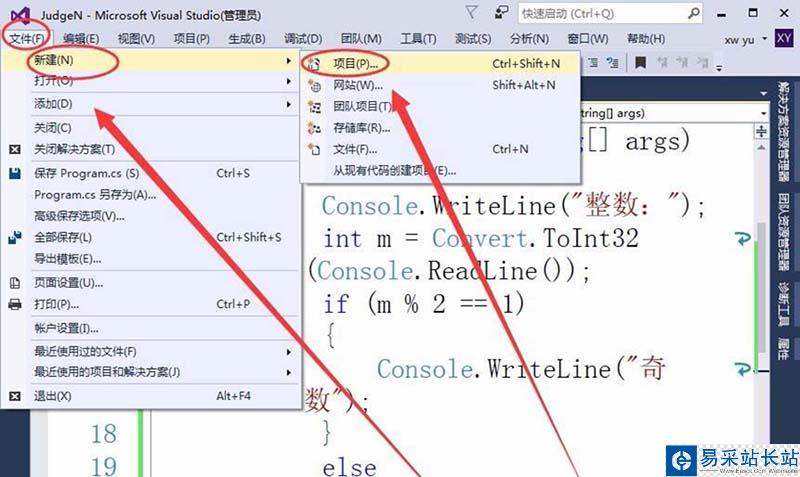800x477 pixels.
Task: Open the 团队资源管理器 side tab
Action: [784, 232]
